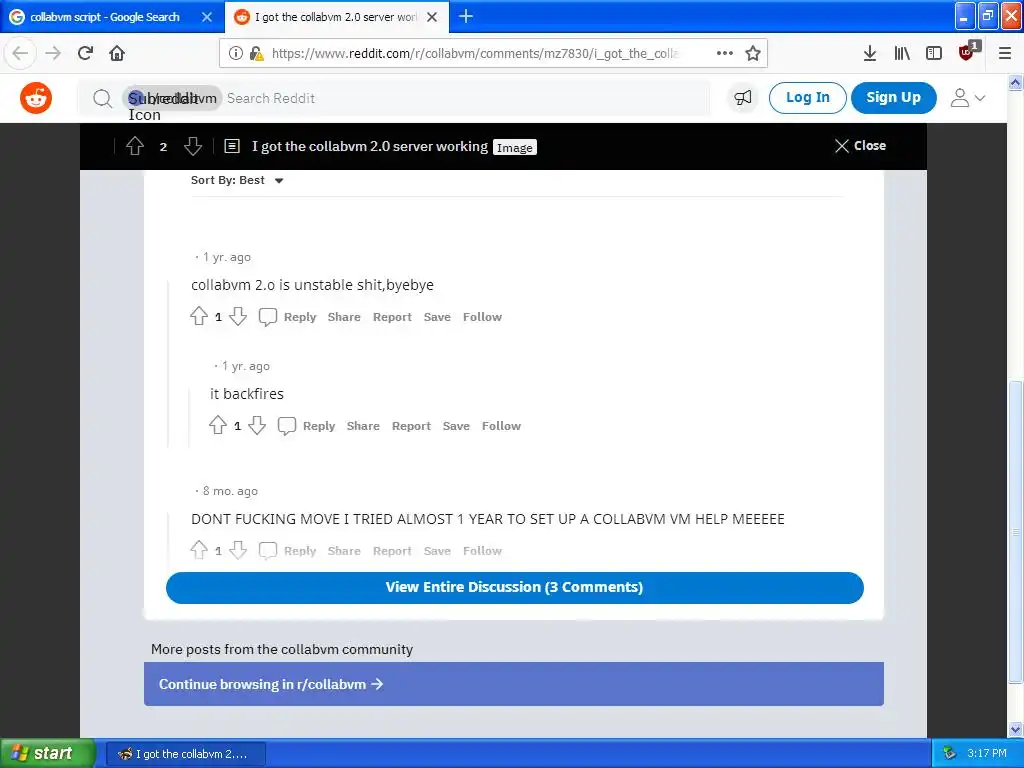Click the lock warning icon in the address bar
The image size is (1024, 768).
click(x=256, y=54)
